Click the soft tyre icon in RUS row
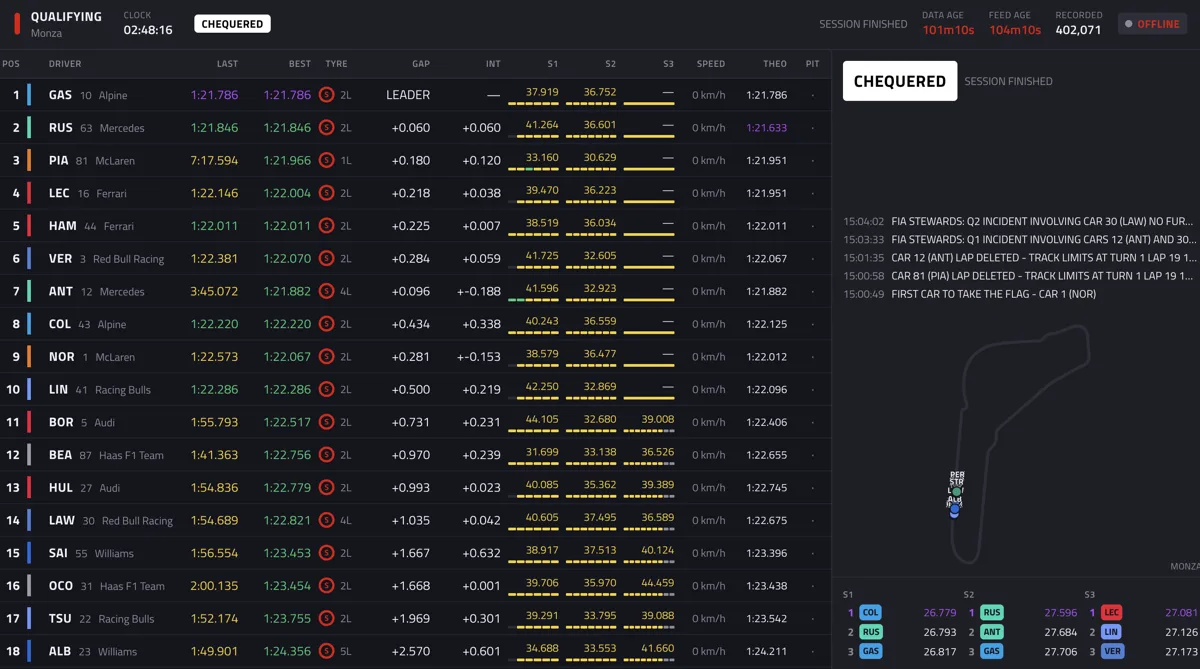 [x=326, y=128]
